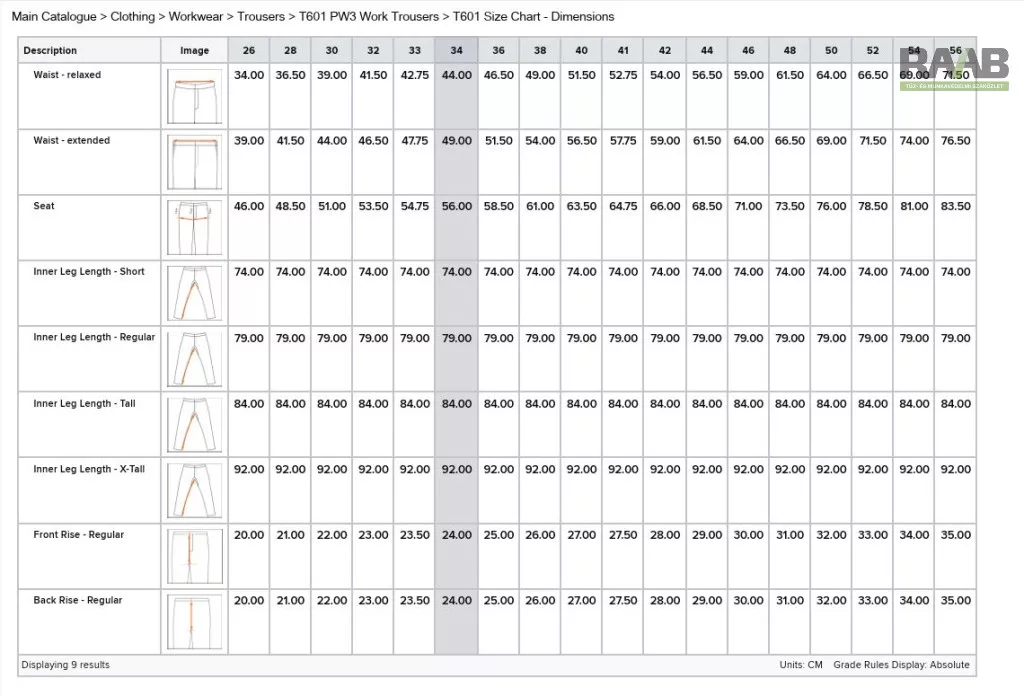Click the Waist - extended trouser diagram

(194, 162)
